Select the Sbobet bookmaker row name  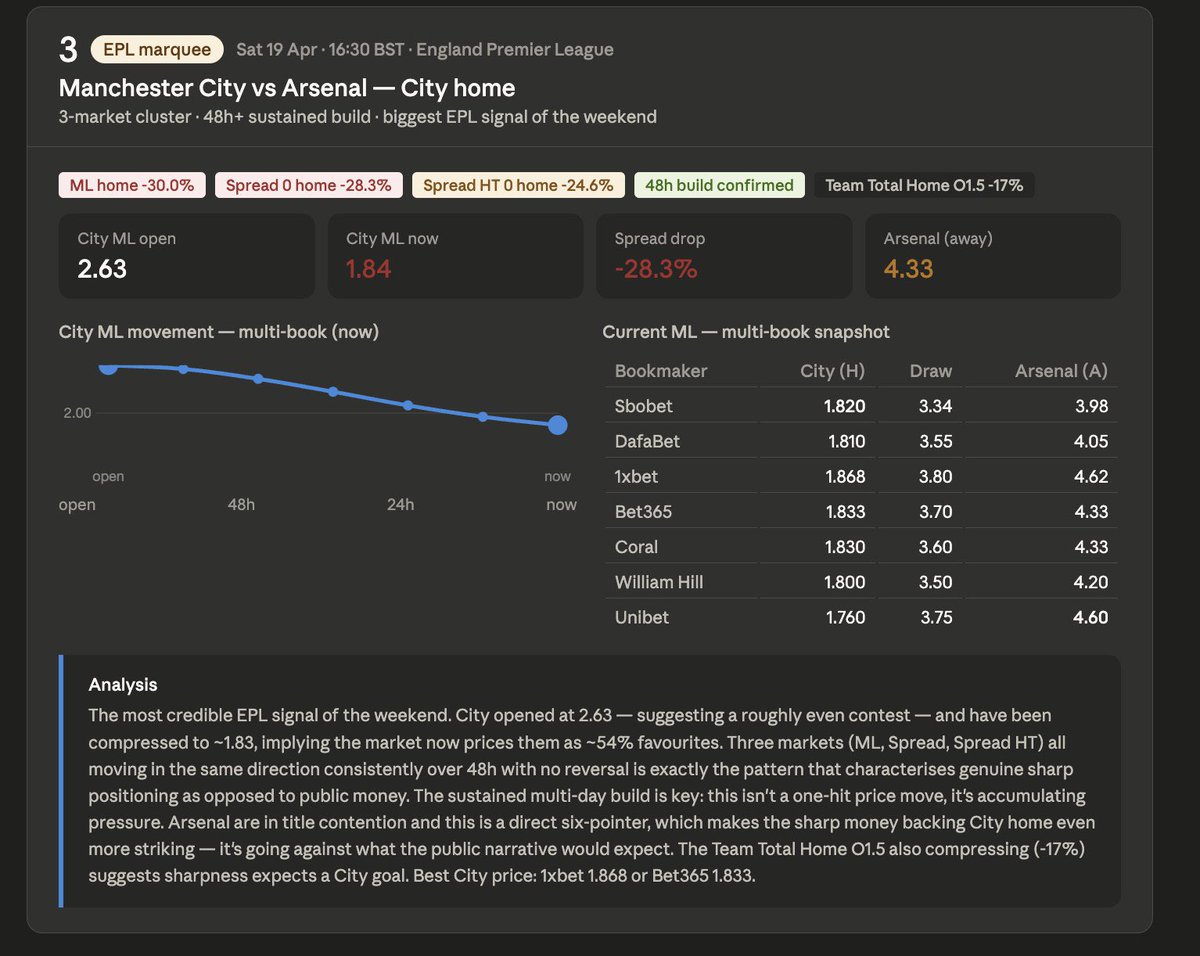pyautogui.click(x=644, y=406)
